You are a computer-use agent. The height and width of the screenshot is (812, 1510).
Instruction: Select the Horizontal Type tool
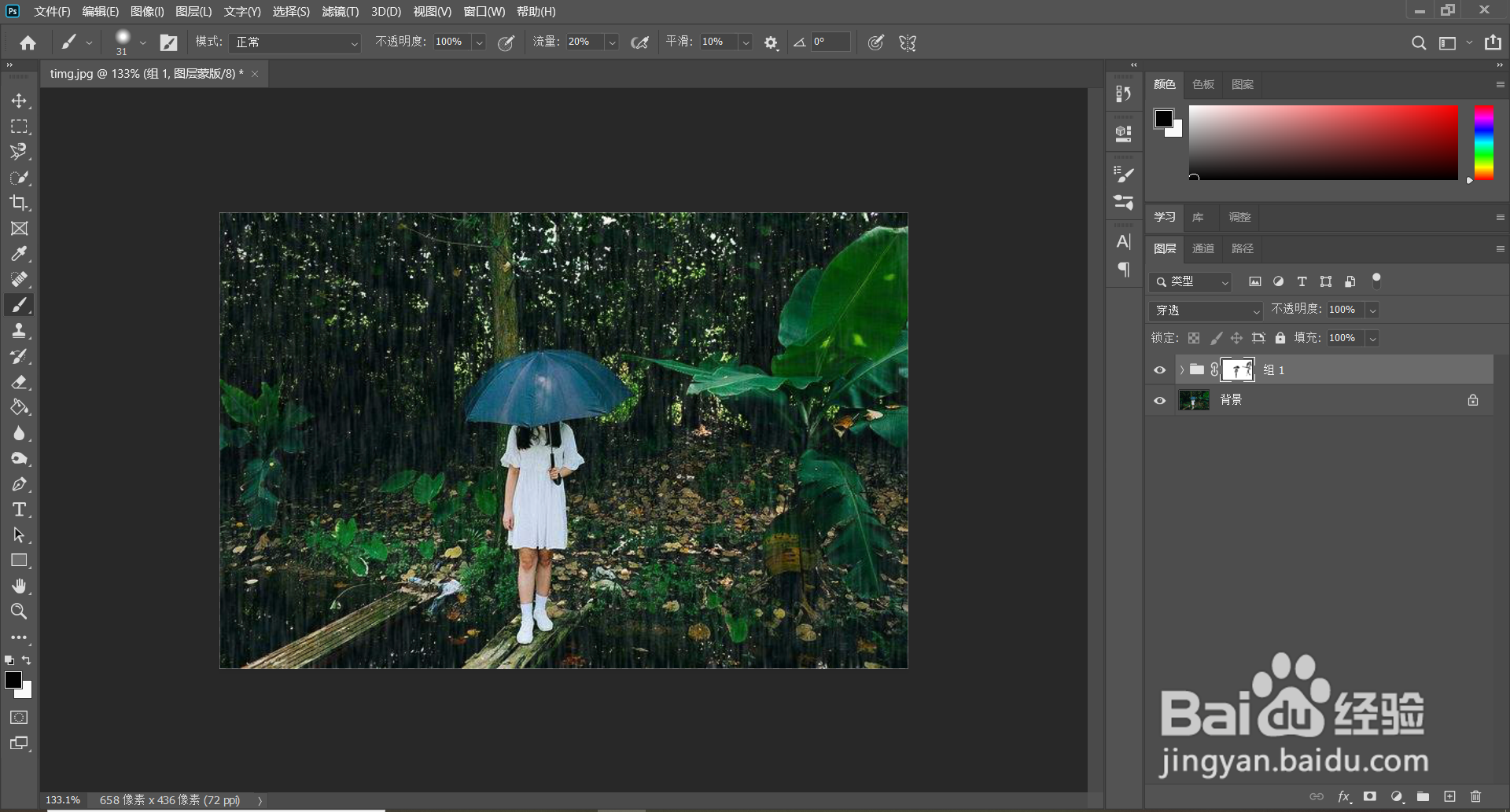pos(19,509)
